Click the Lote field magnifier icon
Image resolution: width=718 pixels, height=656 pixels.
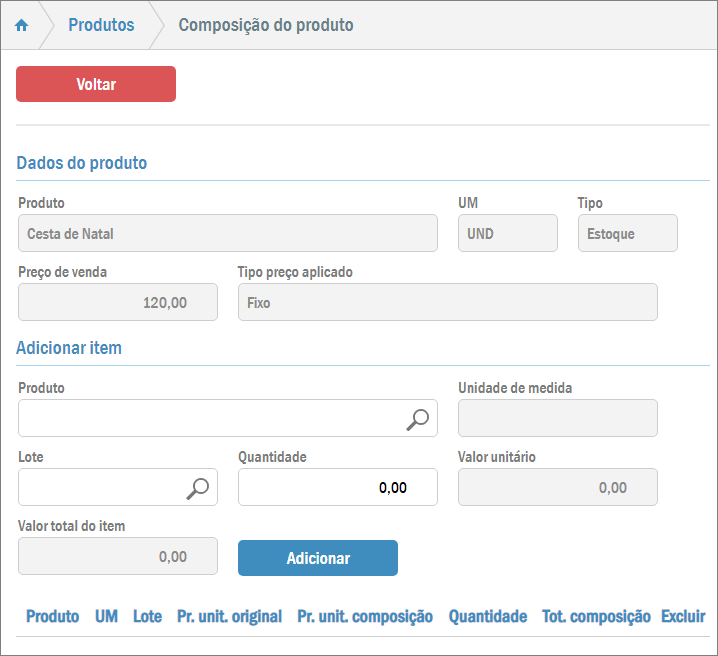click(198, 487)
